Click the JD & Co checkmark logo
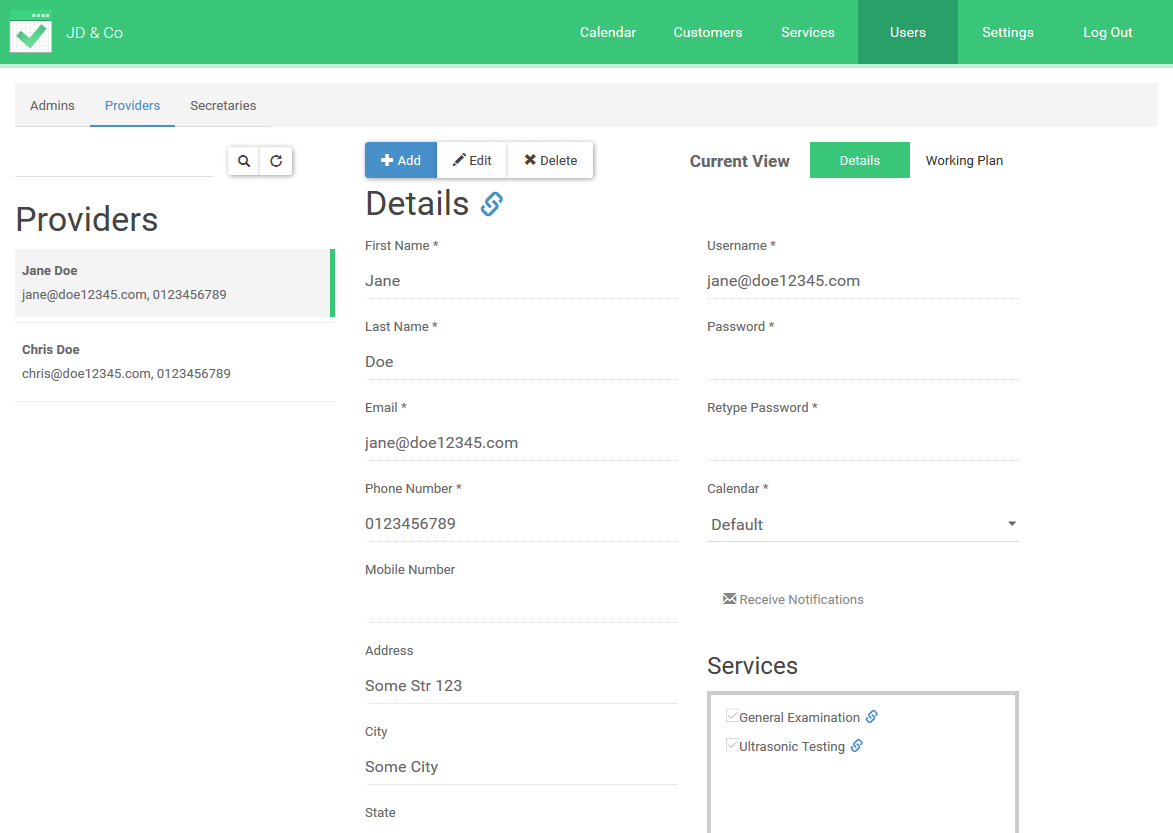Image resolution: width=1173 pixels, height=833 pixels. tap(31, 32)
